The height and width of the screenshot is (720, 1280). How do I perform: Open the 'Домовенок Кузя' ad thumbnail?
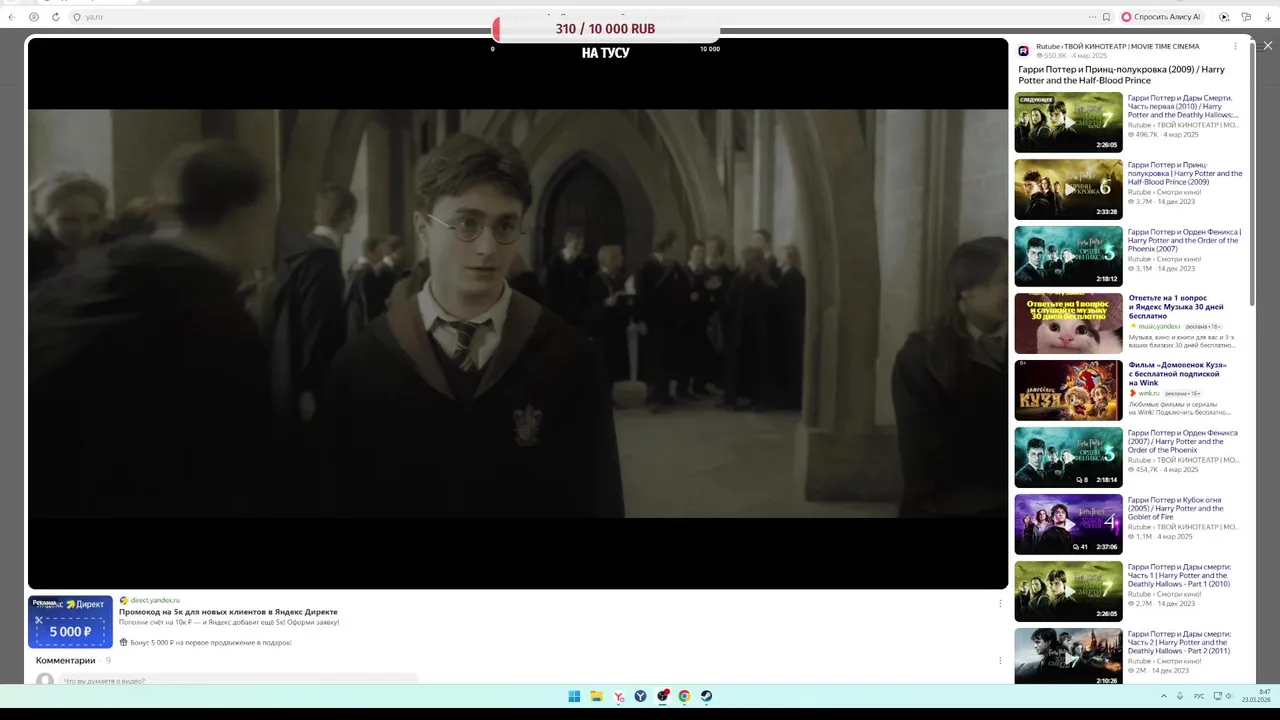click(x=1068, y=390)
